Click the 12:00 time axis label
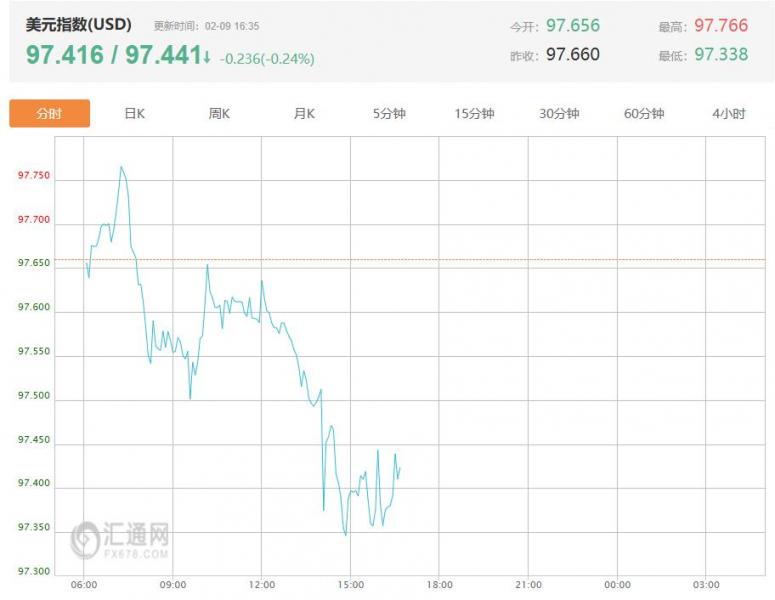 pos(261,584)
